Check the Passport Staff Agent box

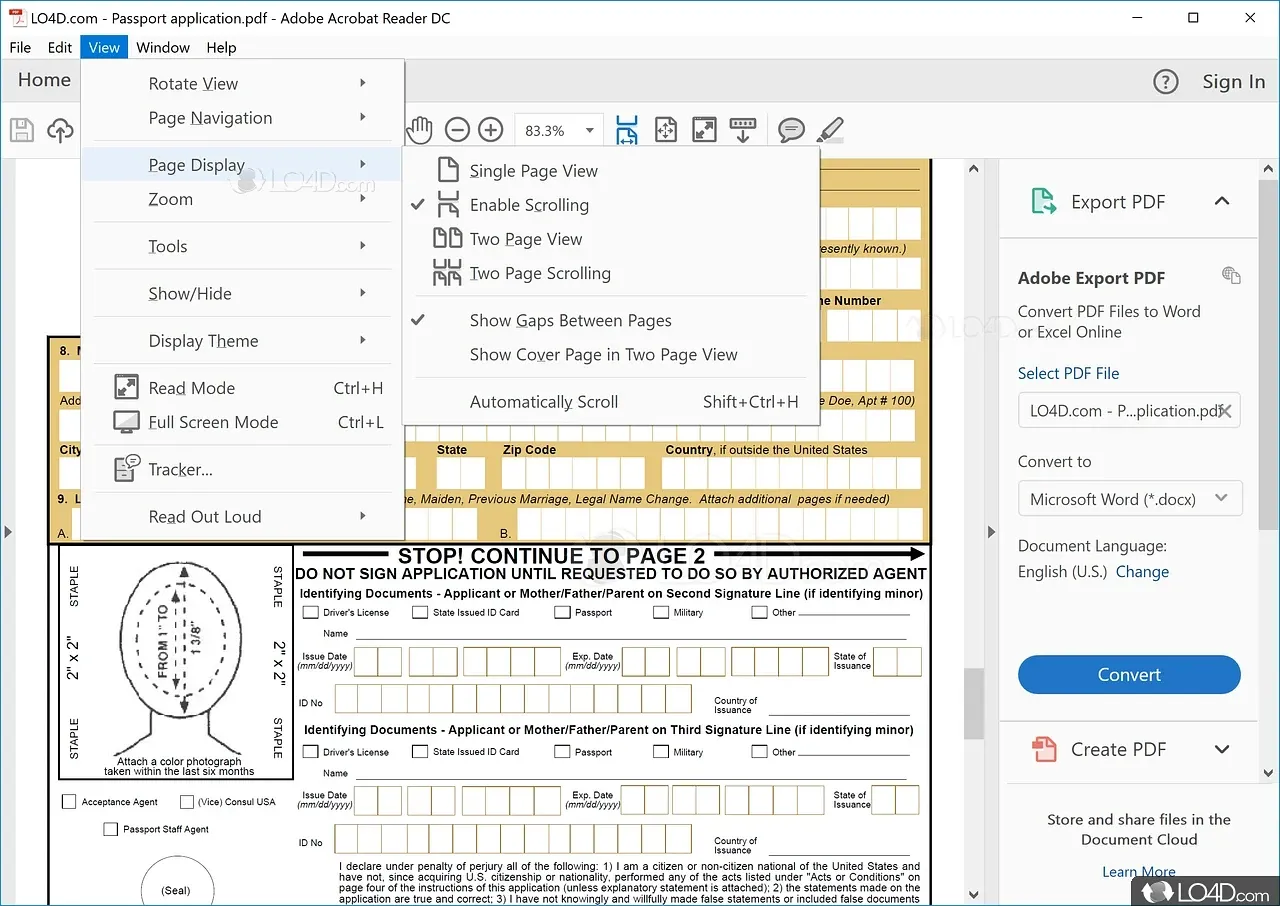pyautogui.click(x=111, y=829)
